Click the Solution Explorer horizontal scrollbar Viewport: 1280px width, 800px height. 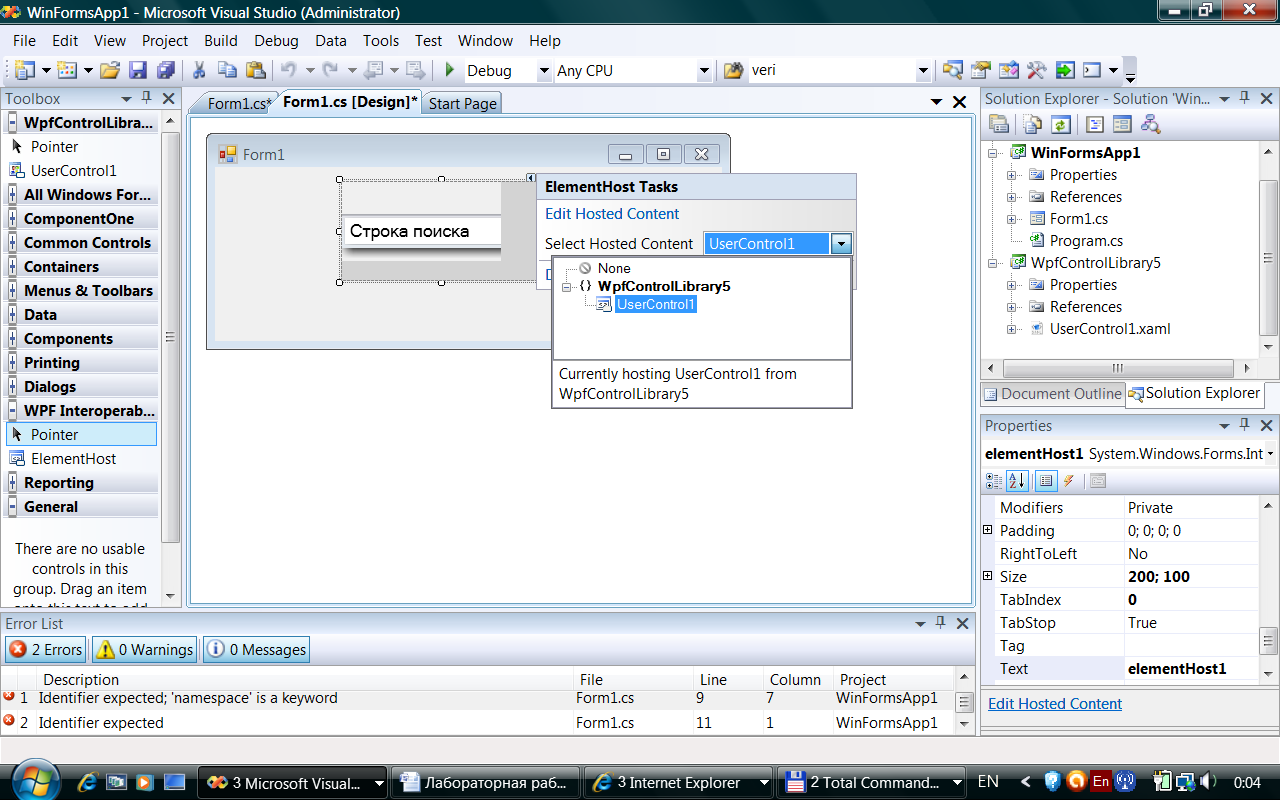(x=1117, y=368)
